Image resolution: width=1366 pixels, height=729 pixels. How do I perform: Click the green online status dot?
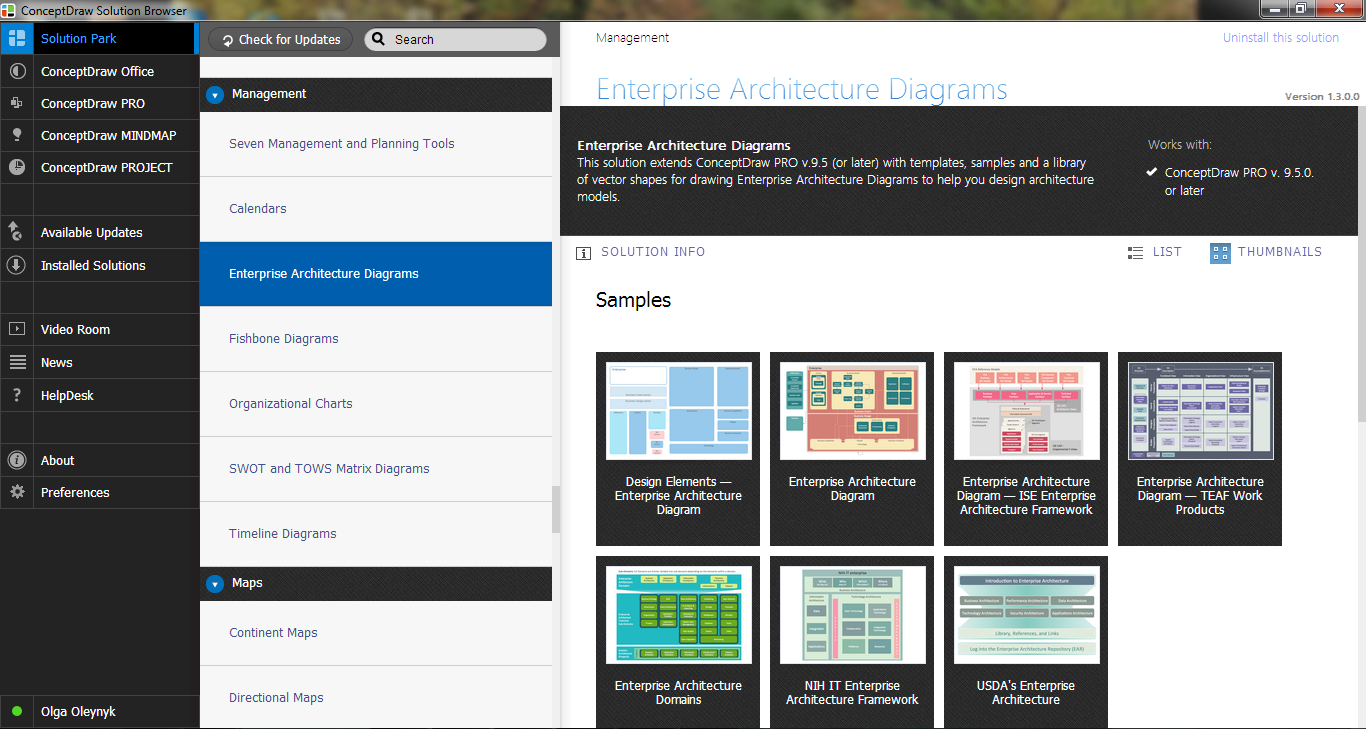pos(17,712)
